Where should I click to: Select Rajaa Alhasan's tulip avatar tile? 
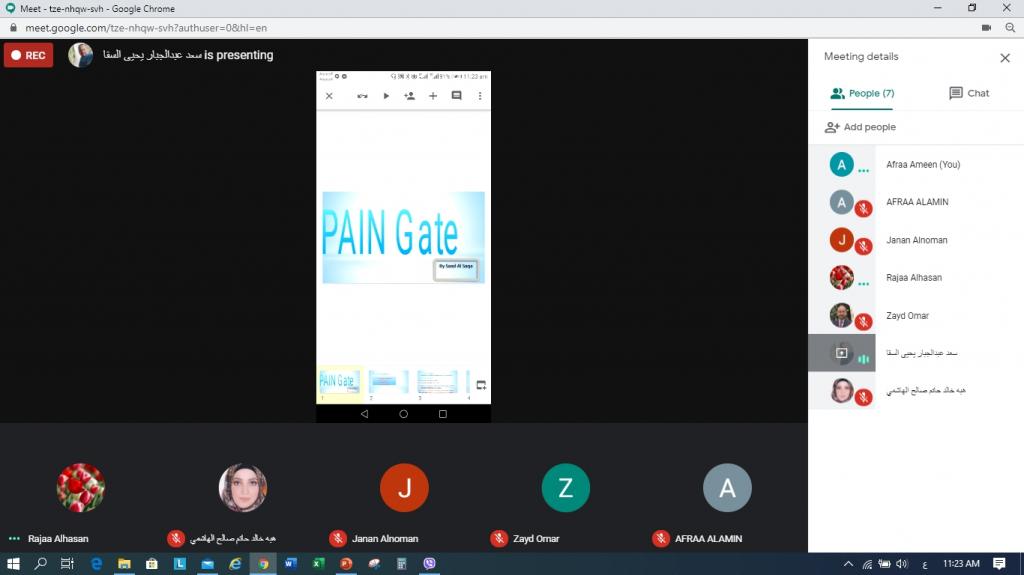point(80,488)
